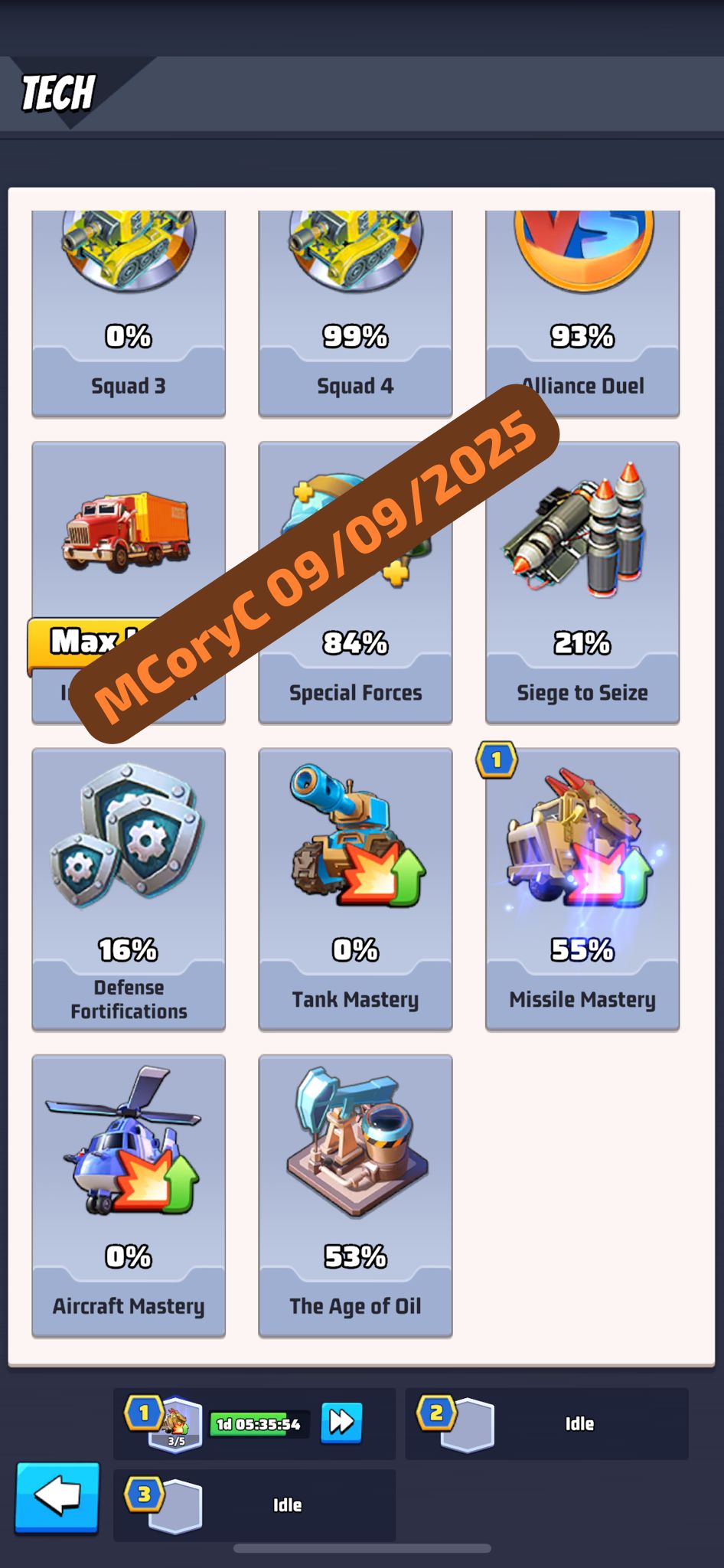Viewport: 724px width, 1568px height.
Task: Select idle research queue slot 3
Action: click(x=255, y=1505)
